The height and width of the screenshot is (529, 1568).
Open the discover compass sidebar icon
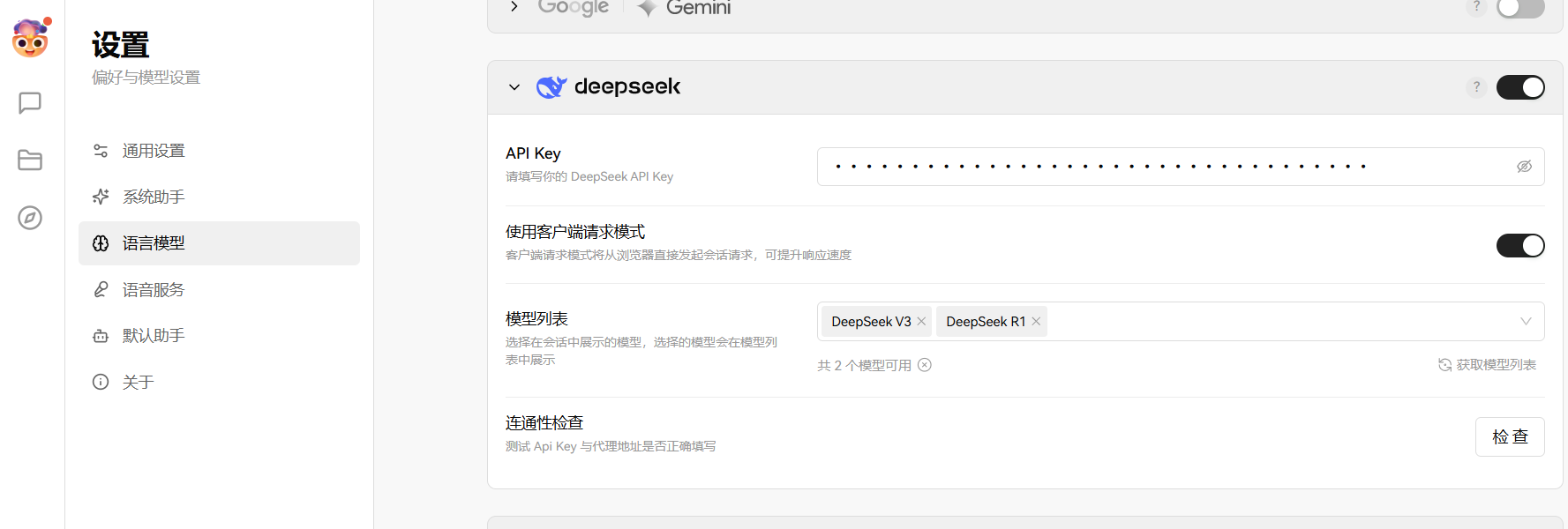[30, 218]
